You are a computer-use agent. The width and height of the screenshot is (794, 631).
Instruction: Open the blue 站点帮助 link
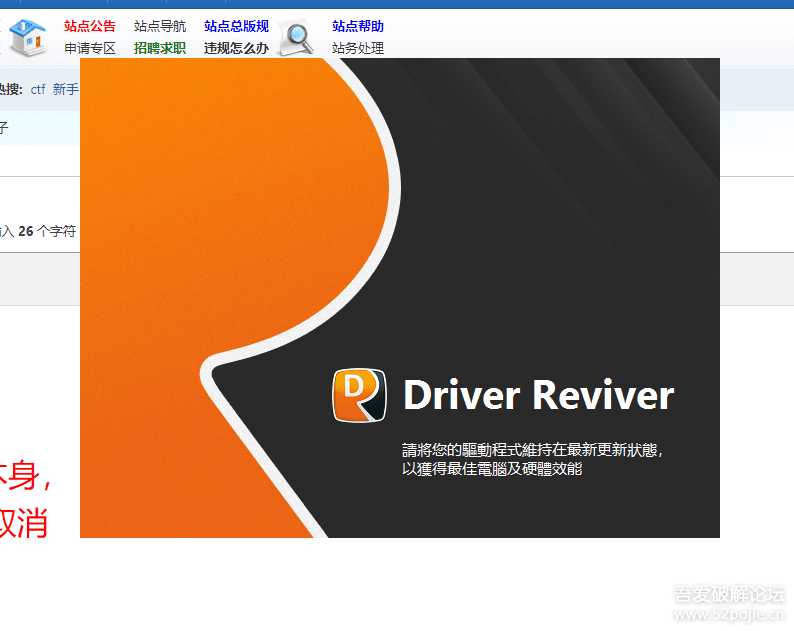(x=358, y=26)
